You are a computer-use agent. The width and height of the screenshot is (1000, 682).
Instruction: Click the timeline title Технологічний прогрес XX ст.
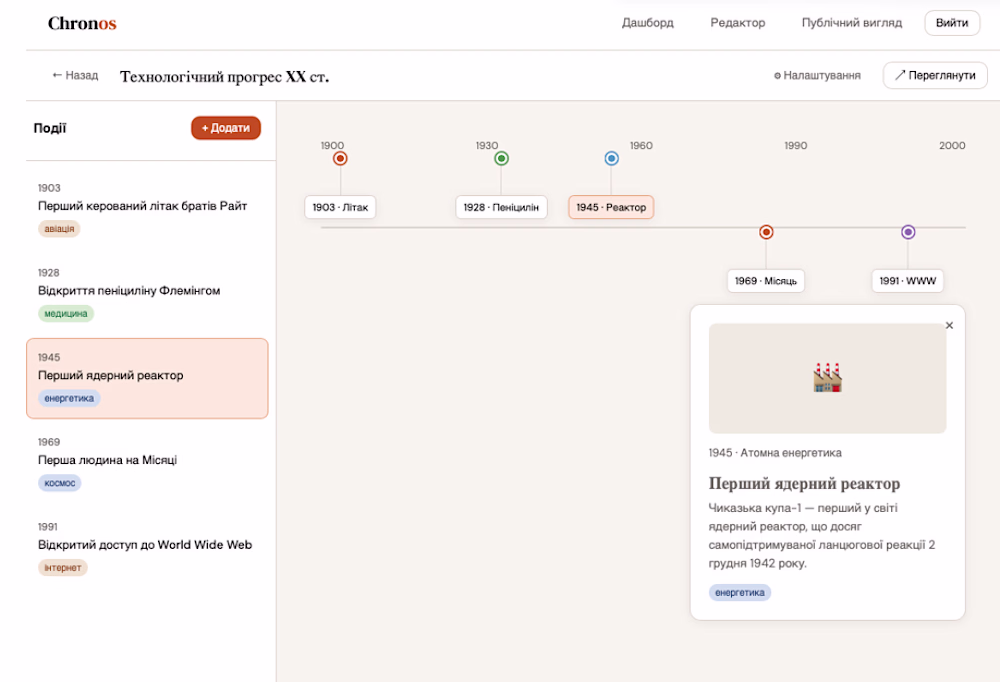tap(224, 77)
